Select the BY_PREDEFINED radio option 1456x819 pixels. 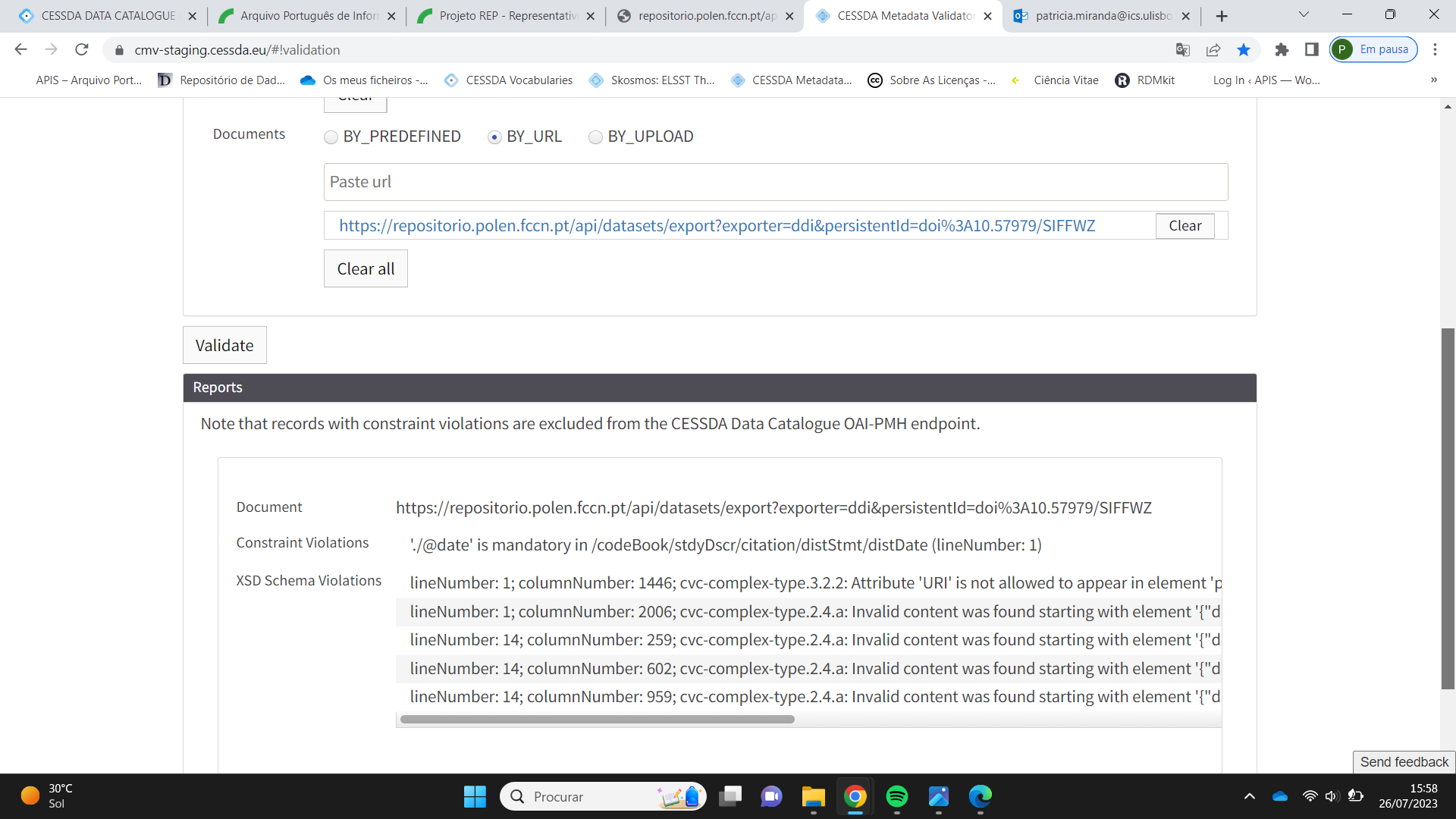(x=331, y=137)
